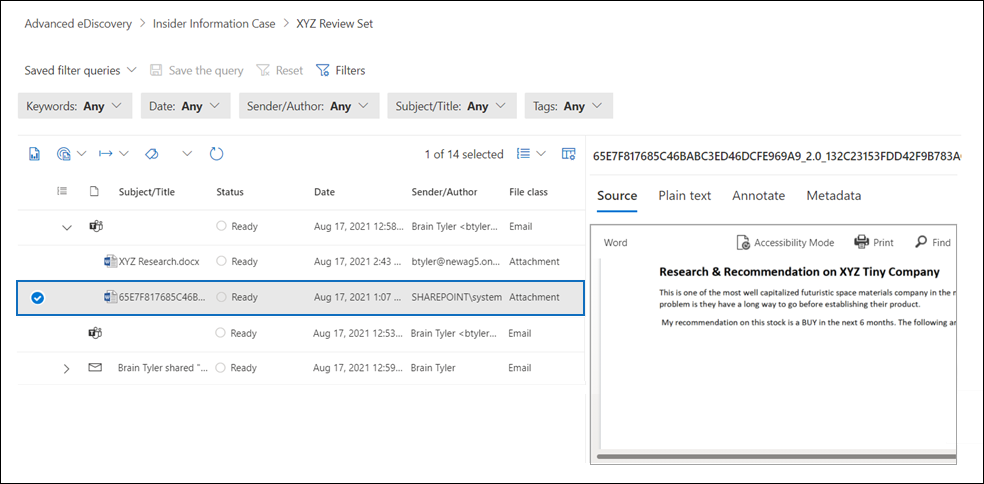Sort by Date column header
This screenshot has height=484, width=984.
tap(324, 192)
